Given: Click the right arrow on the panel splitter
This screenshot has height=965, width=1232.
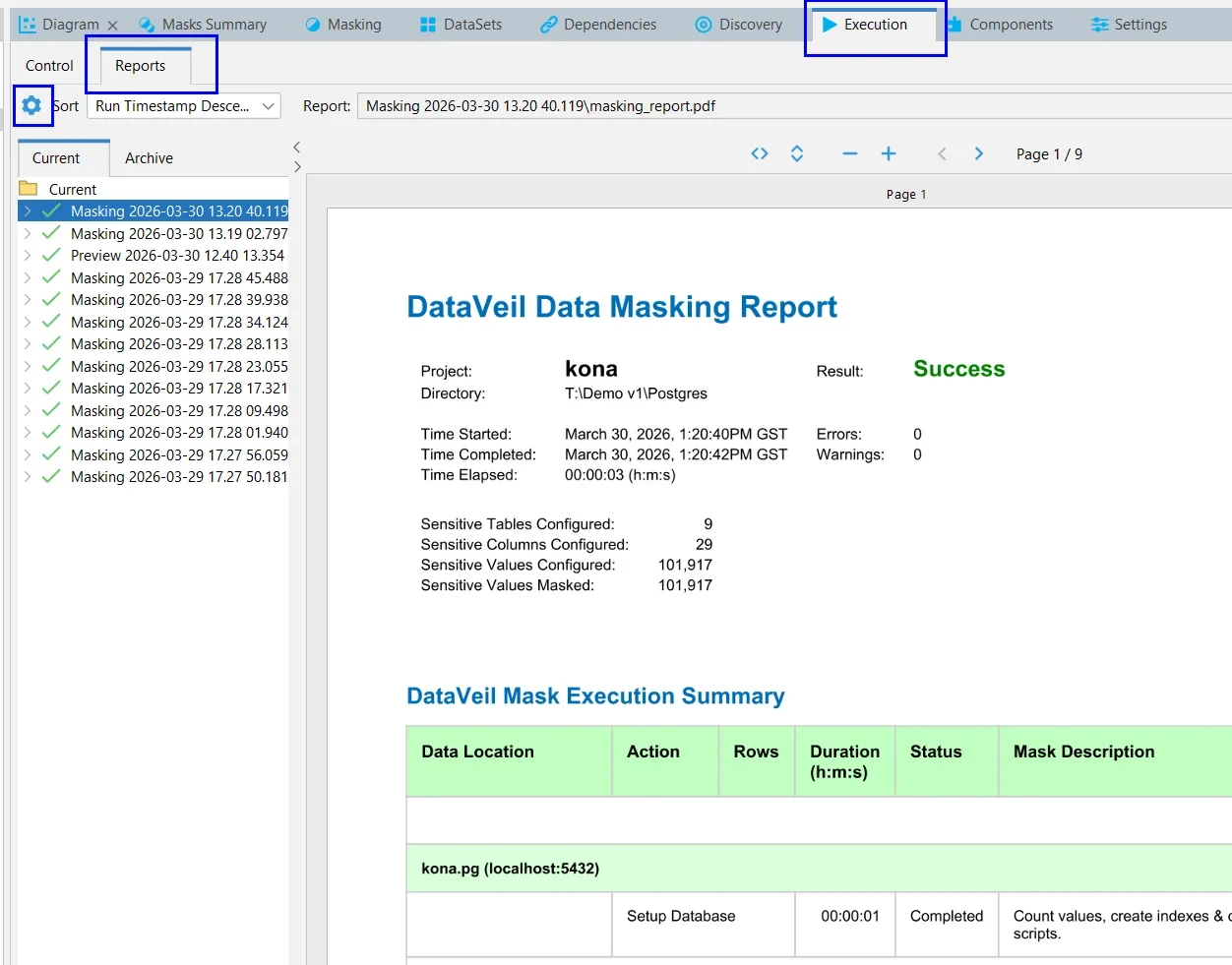Looking at the screenshot, I should [296, 167].
